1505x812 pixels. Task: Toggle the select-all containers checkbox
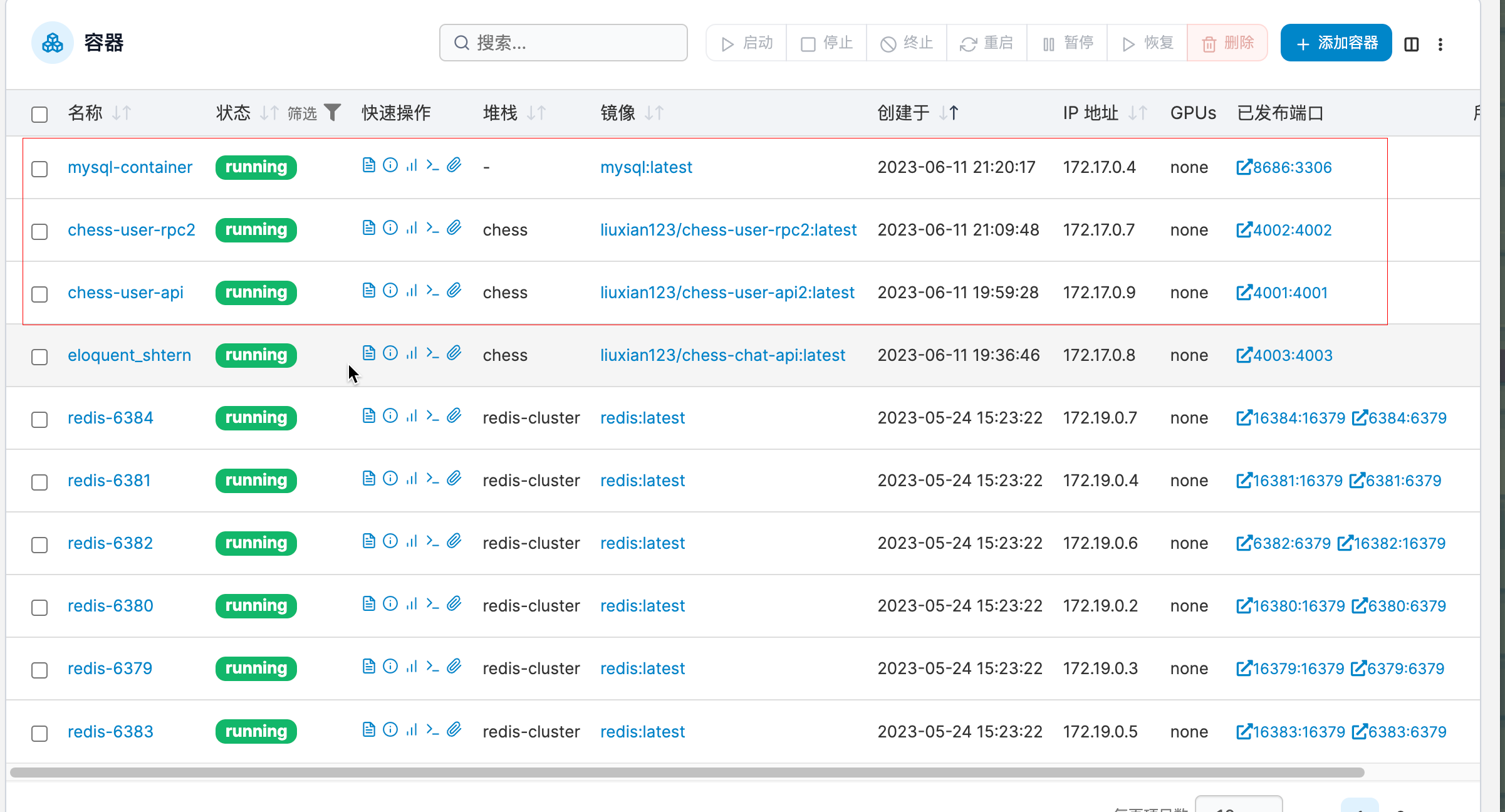[x=39, y=114]
